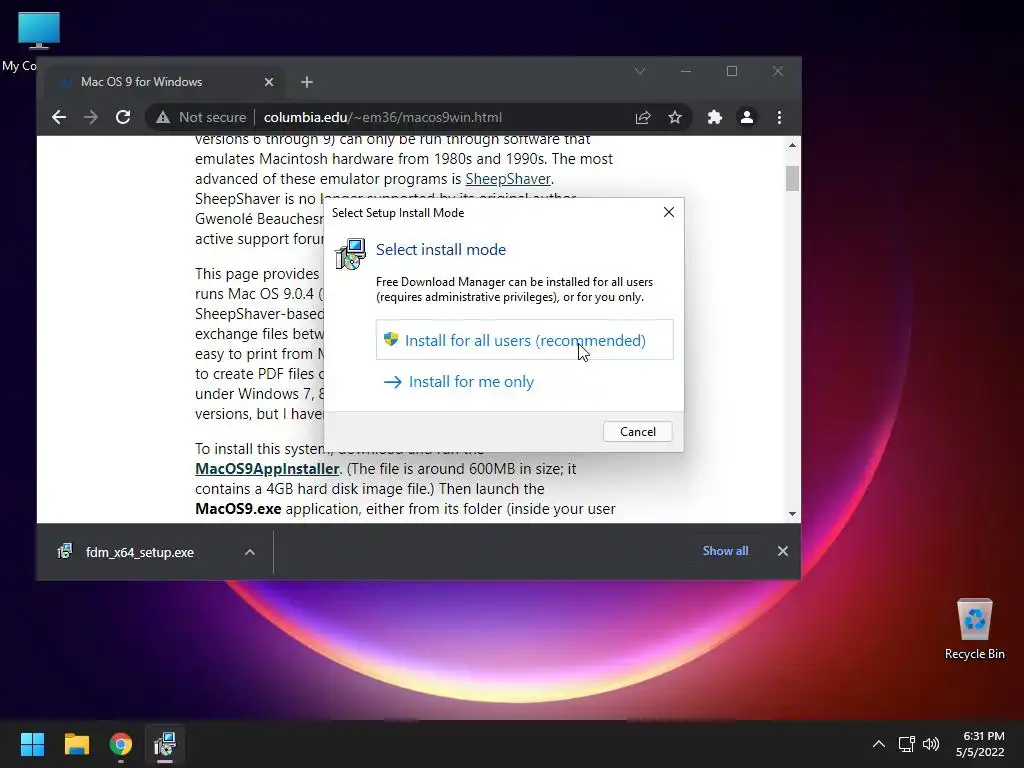
Task: Open Chrome extensions puzzle icon
Action: tap(714, 118)
